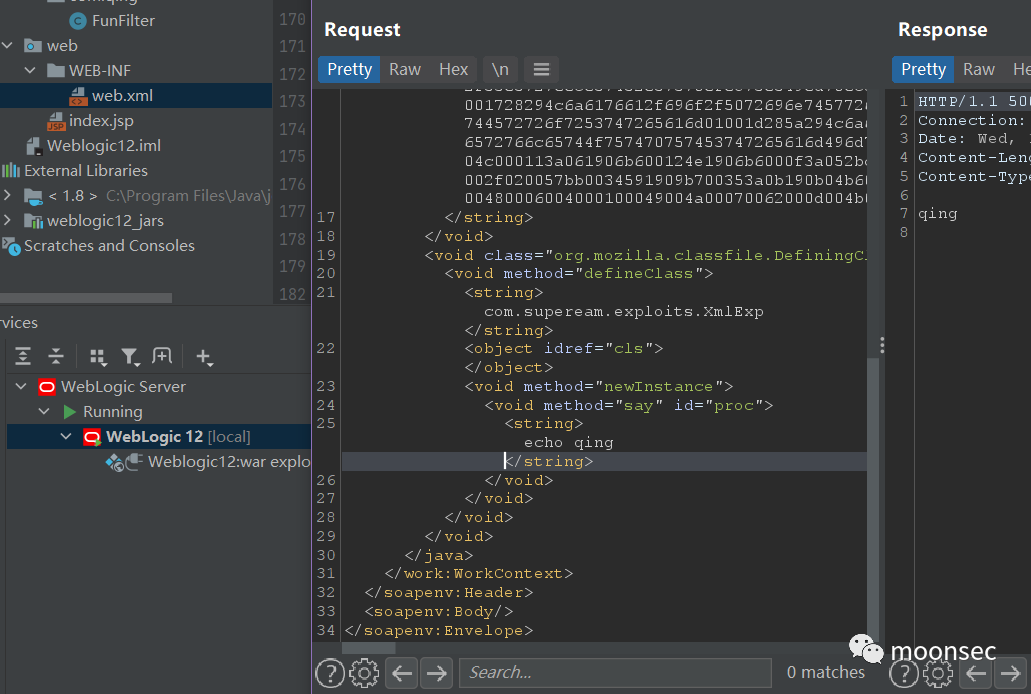Screen dimensions: 1031x694
Task: Click the Scratches and Consoles icon
Action: [11, 246]
